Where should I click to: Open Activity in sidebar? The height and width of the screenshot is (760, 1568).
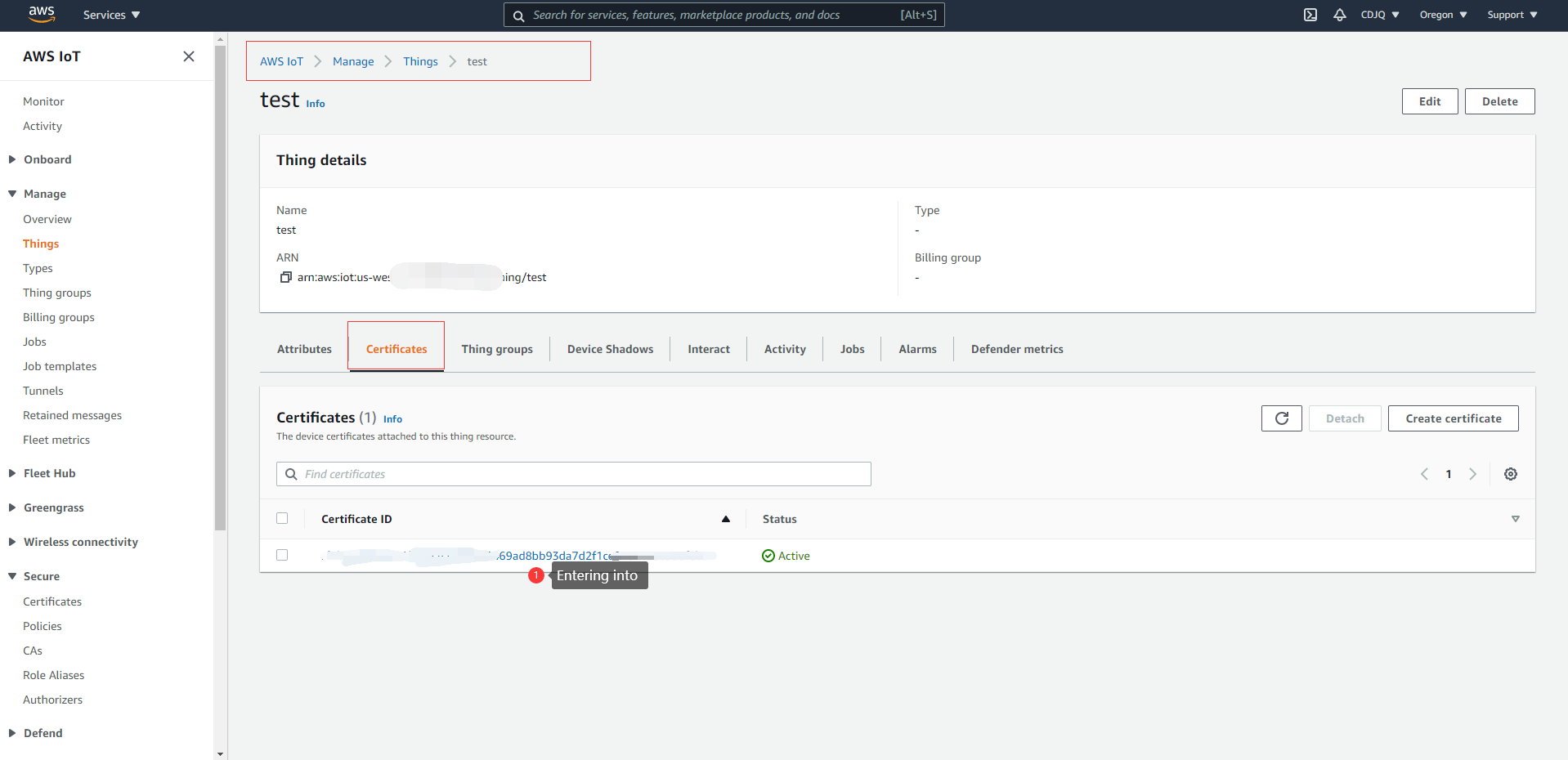coord(43,126)
